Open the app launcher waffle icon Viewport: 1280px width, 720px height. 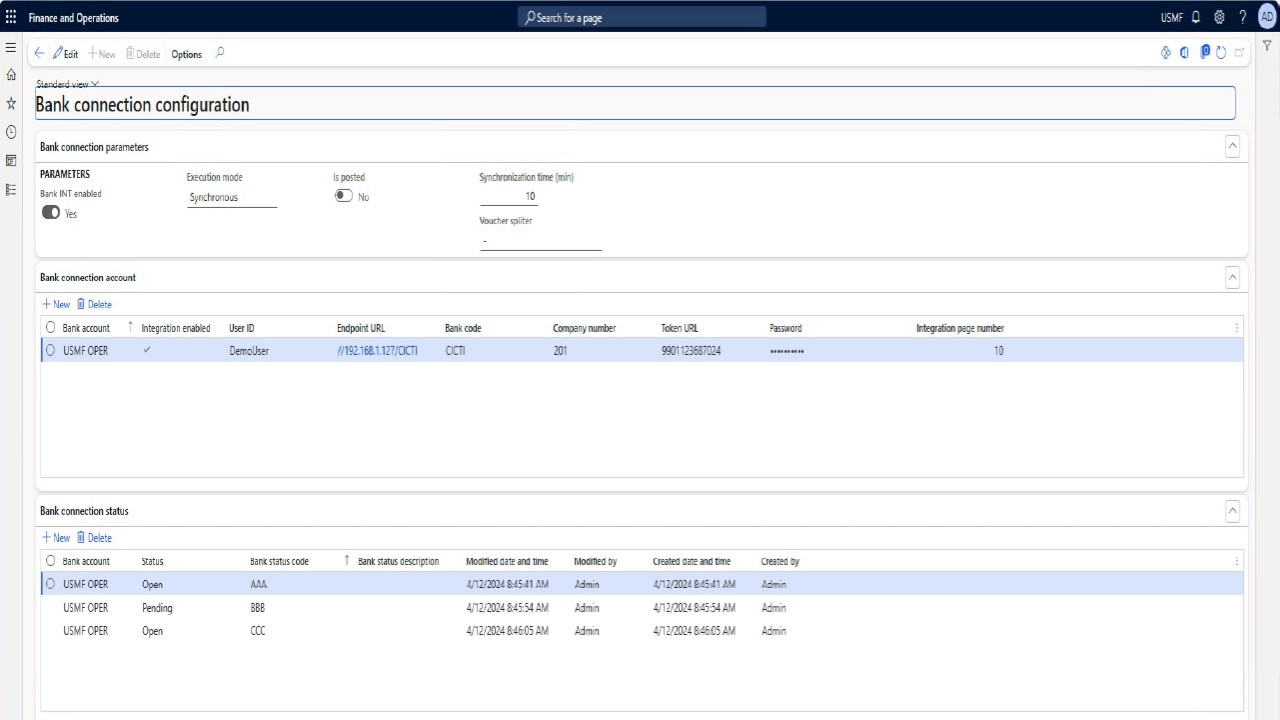[x=11, y=17]
